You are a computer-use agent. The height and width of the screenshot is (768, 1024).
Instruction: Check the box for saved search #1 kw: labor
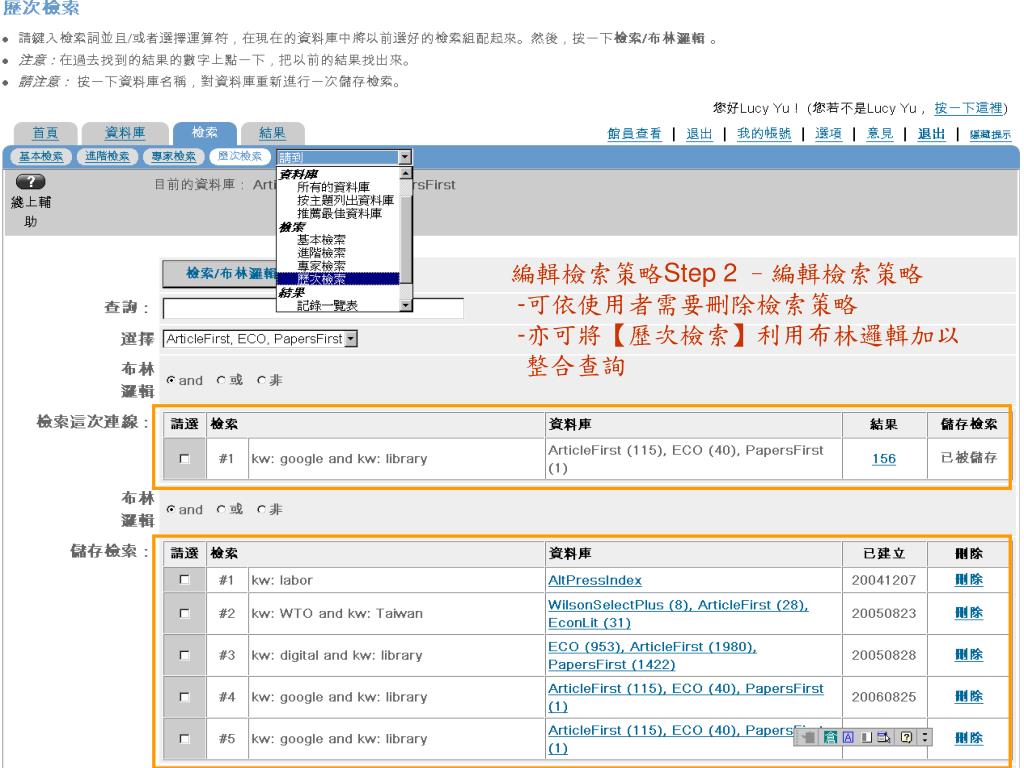[183, 580]
